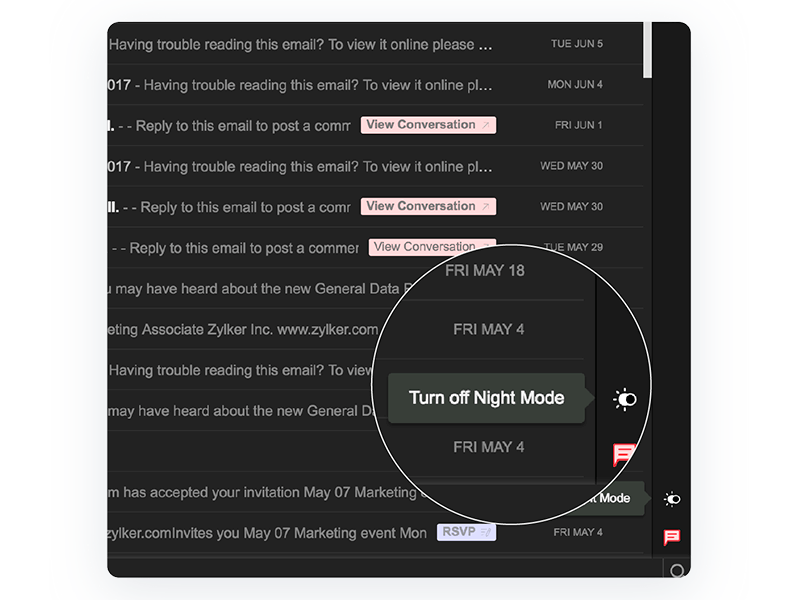Click the small night mode switch in sidebar

point(673,499)
